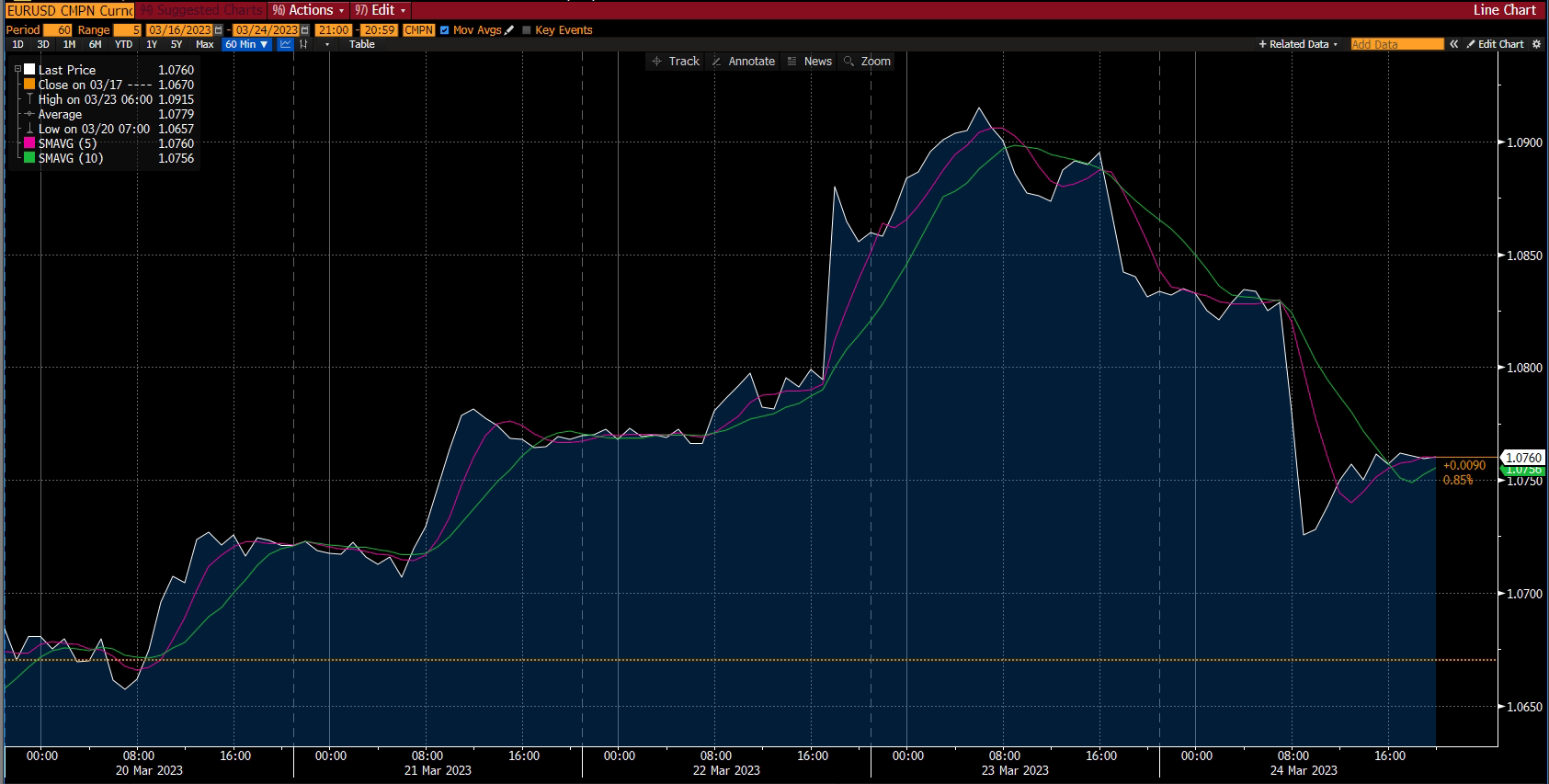Switch to the bar chart type icon
1549x784 pixels.
pos(303,44)
